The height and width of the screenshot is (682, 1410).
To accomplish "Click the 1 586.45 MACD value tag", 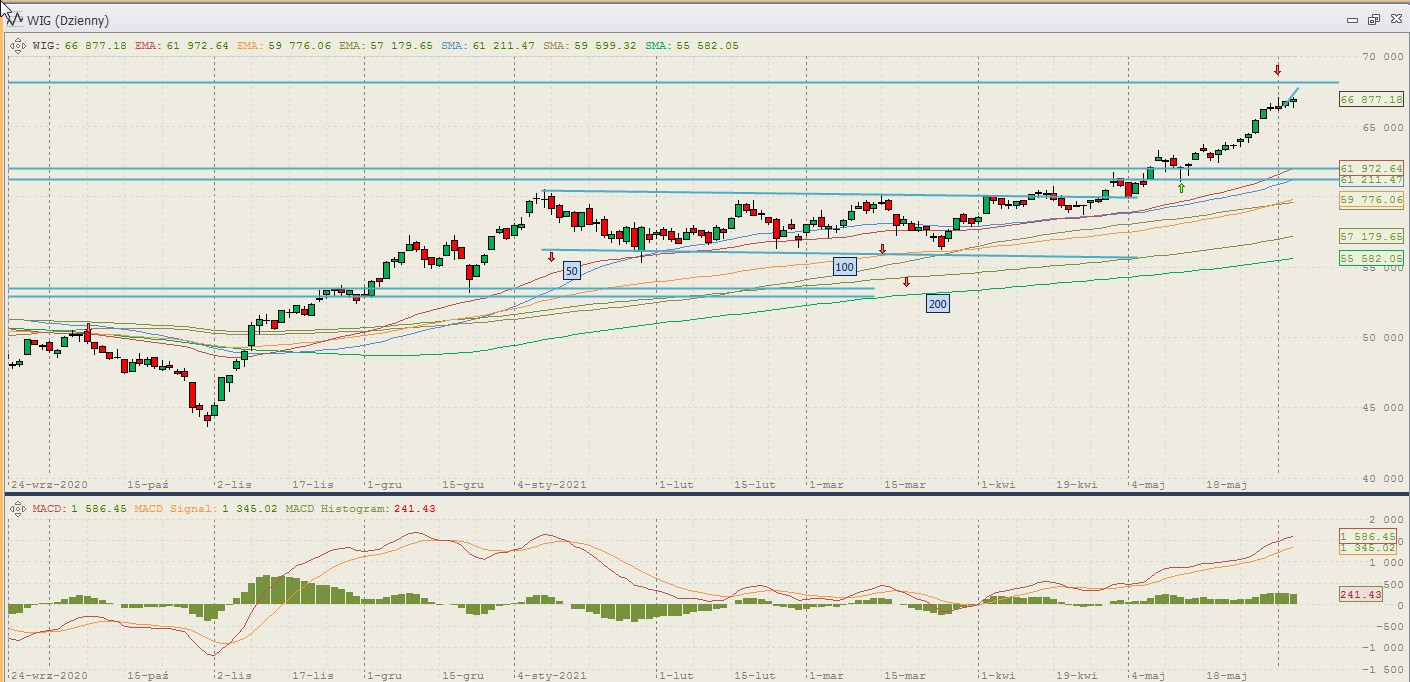I will [1367, 537].
